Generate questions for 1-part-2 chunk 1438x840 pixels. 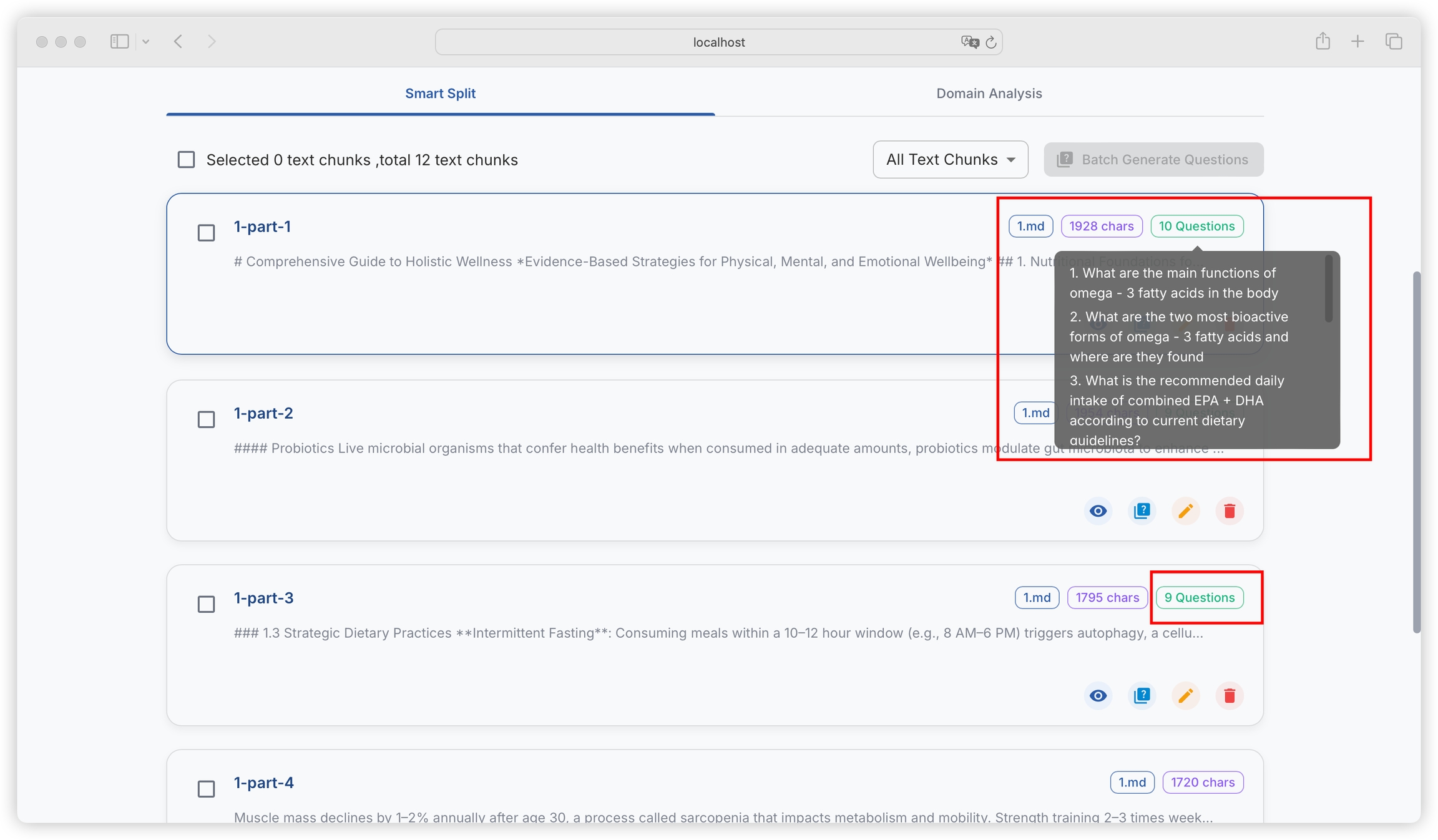tap(1142, 511)
